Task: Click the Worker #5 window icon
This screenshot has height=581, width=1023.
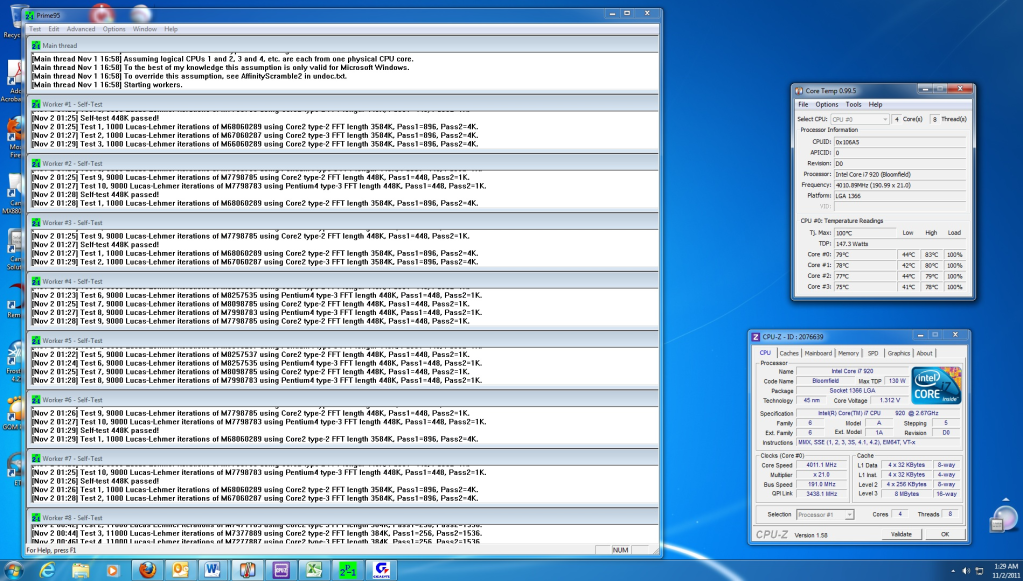Action: (36, 340)
